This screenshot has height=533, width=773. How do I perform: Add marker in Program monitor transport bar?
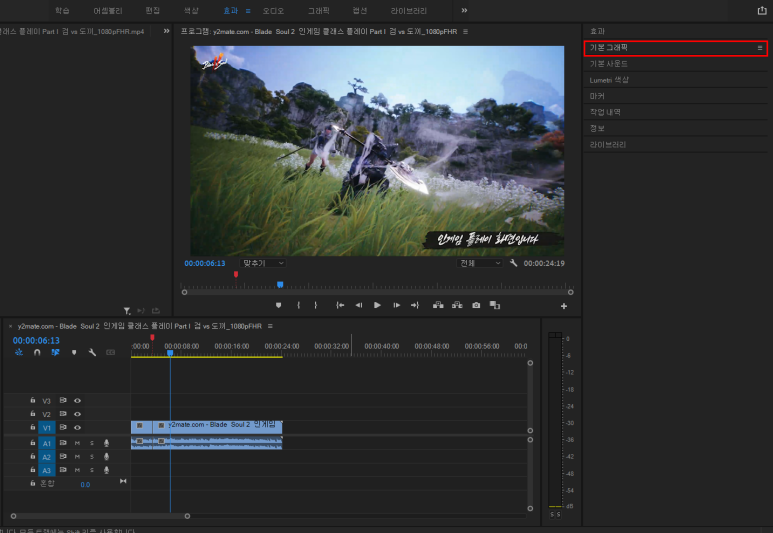279,305
